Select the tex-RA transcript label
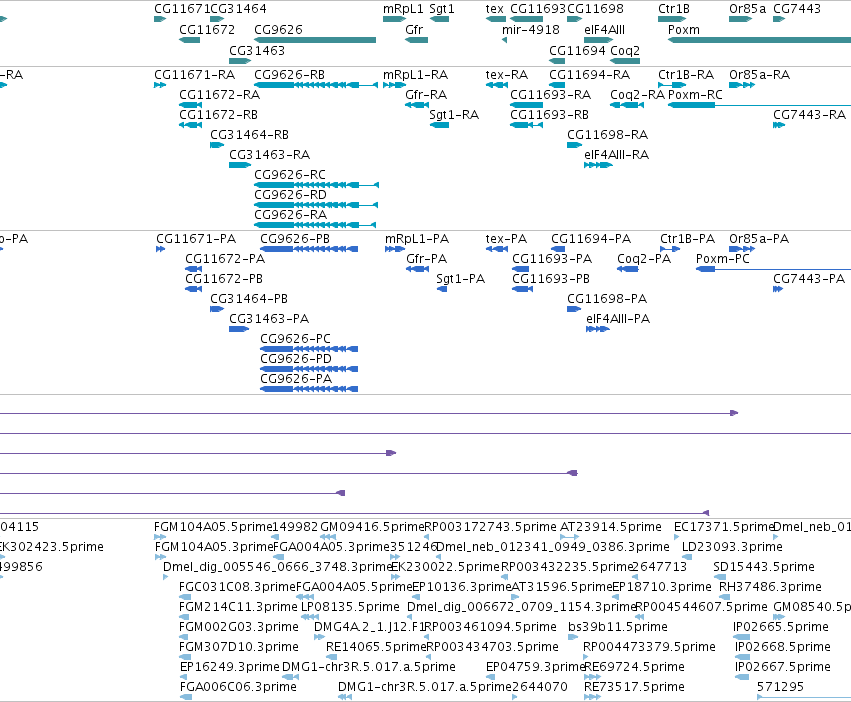 click(x=506, y=74)
